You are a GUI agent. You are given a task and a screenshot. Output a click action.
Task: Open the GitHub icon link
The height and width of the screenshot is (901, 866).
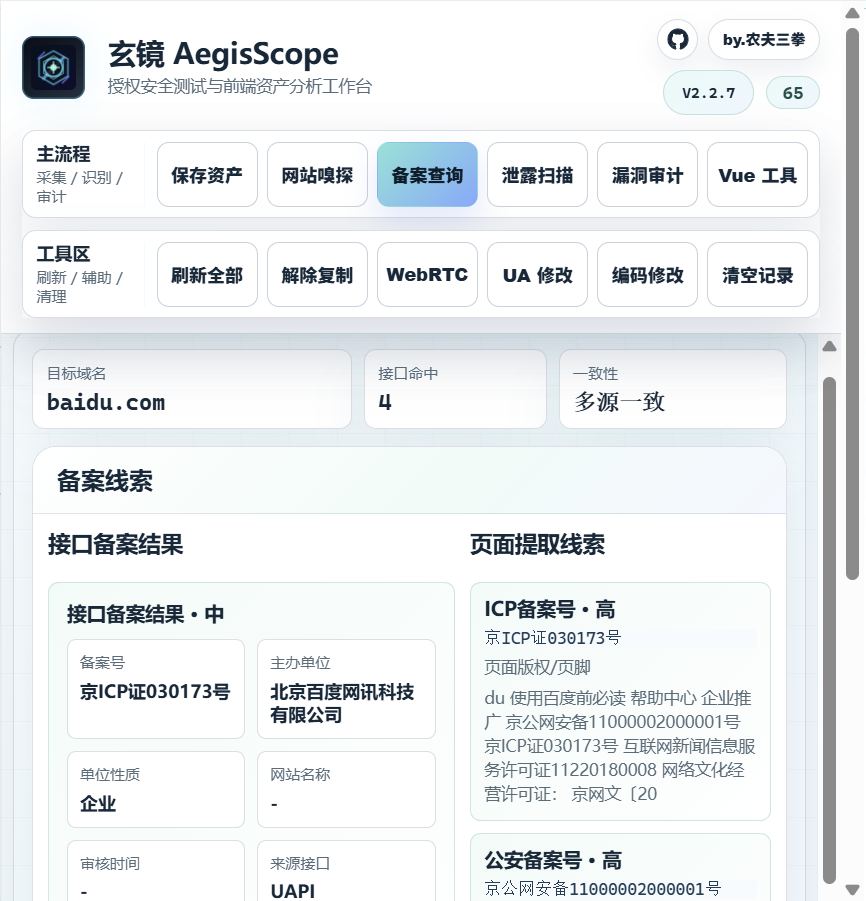[x=678, y=40]
